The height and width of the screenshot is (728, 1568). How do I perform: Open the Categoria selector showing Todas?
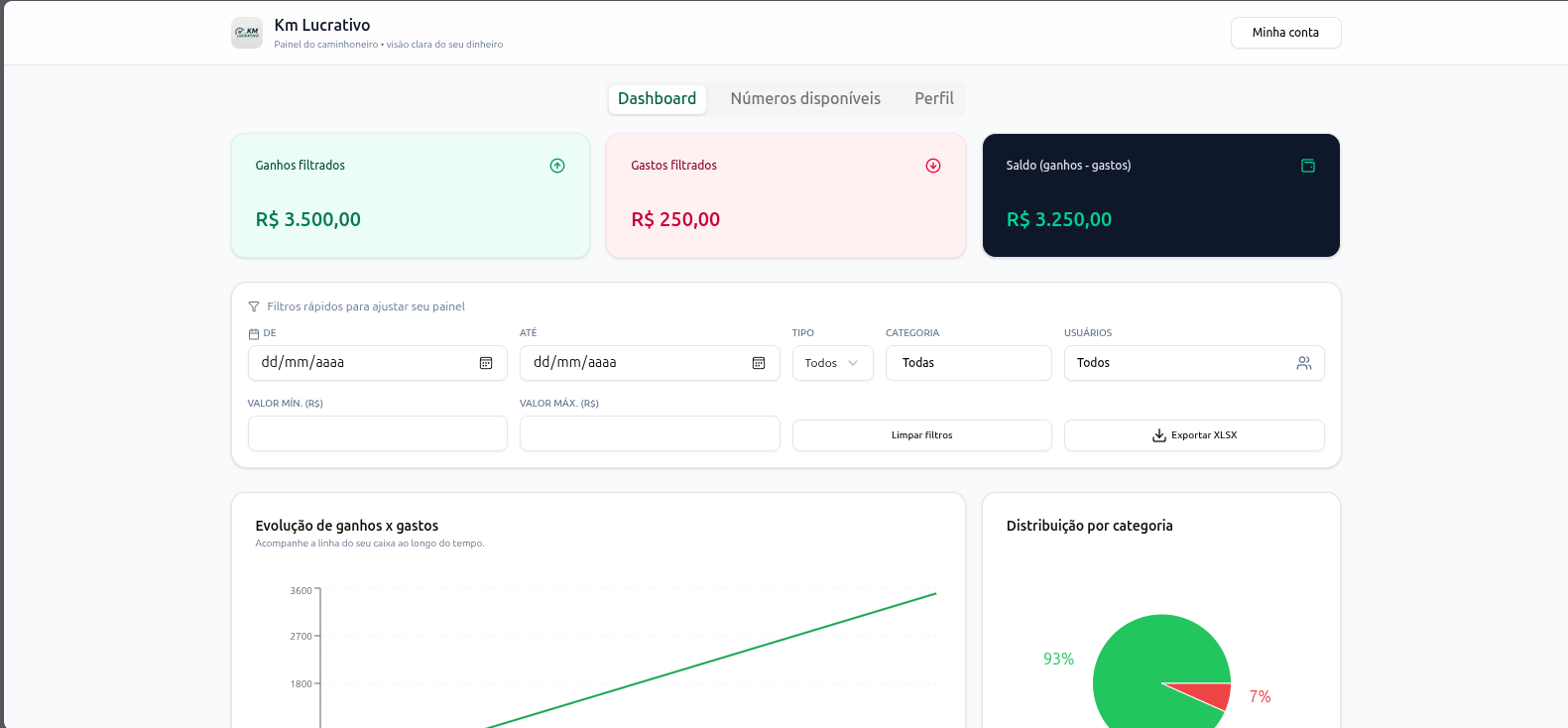968,363
